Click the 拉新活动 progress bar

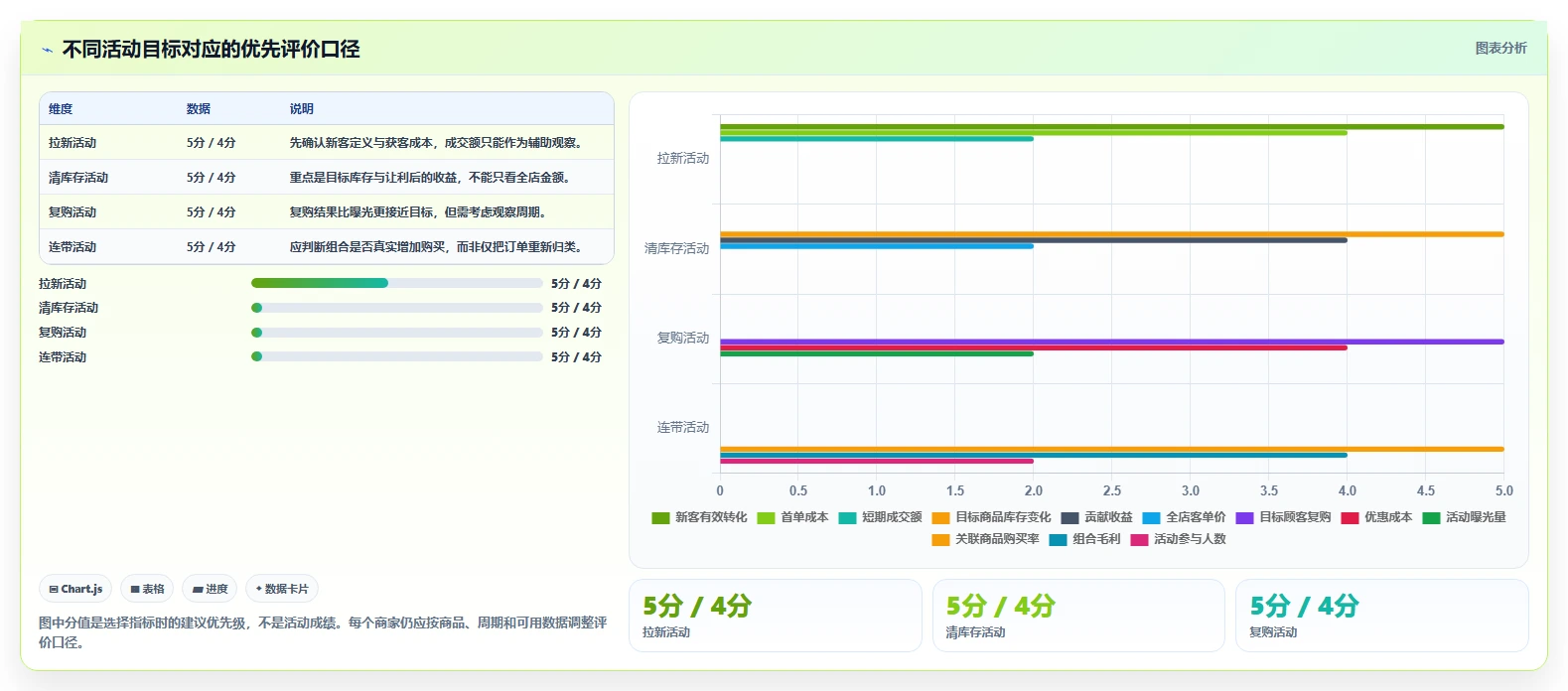tap(397, 283)
